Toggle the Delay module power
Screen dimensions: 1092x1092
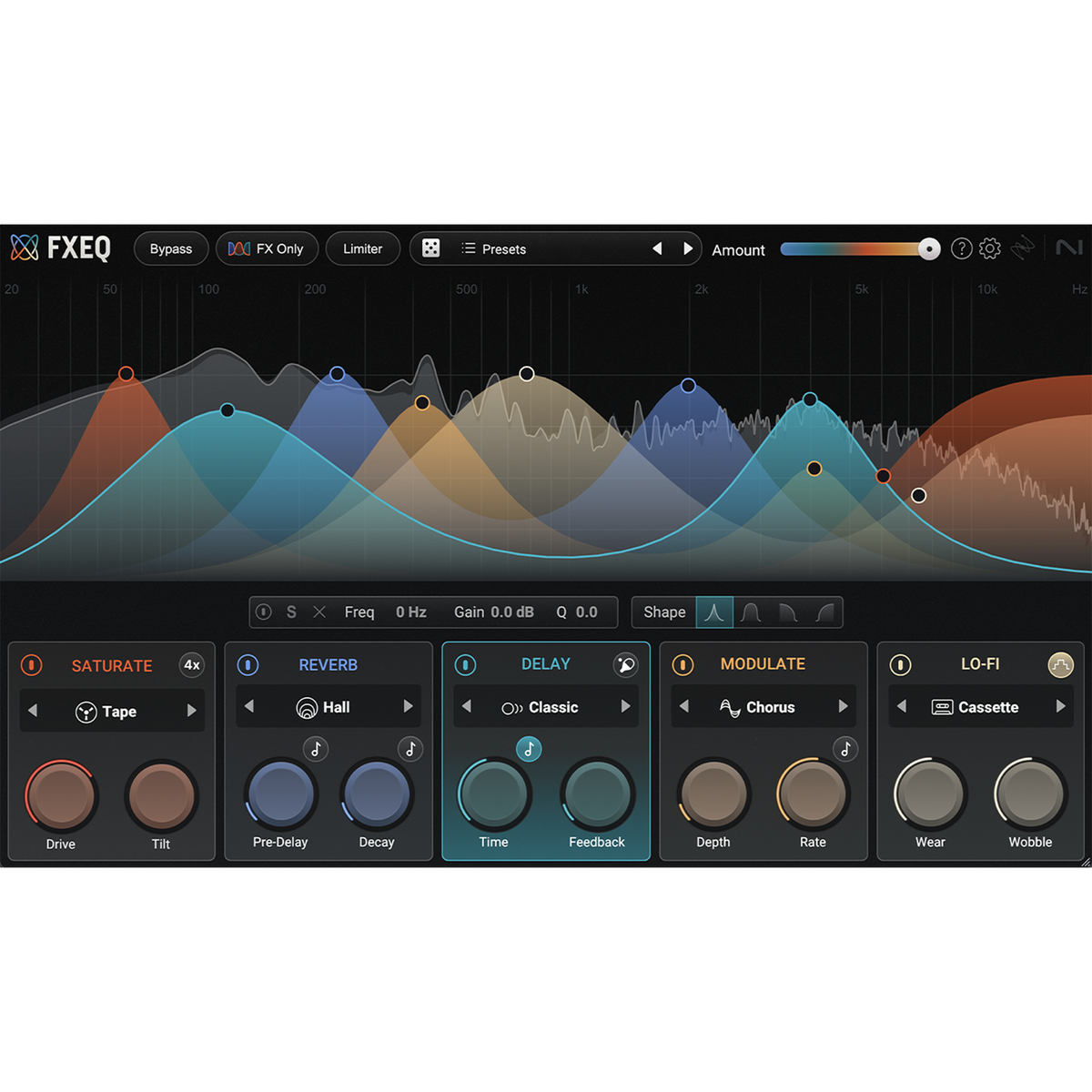coord(465,664)
